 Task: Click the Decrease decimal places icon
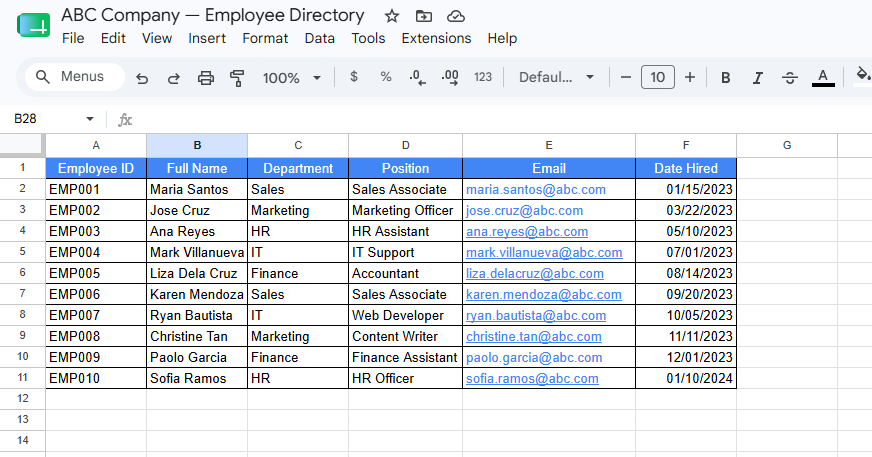pyautogui.click(x=417, y=77)
